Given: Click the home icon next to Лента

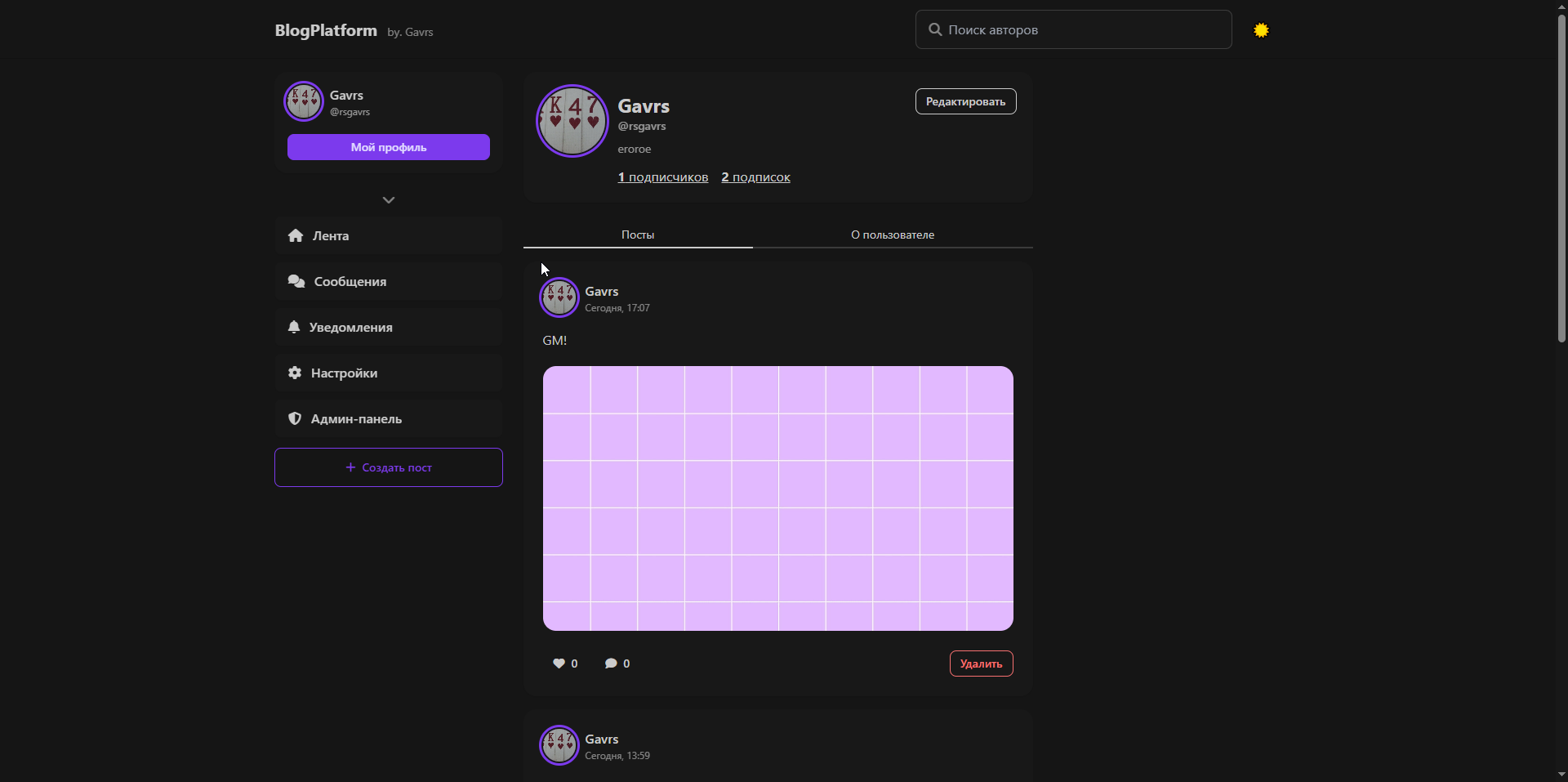Looking at the screenshot, I should [296, 235].
